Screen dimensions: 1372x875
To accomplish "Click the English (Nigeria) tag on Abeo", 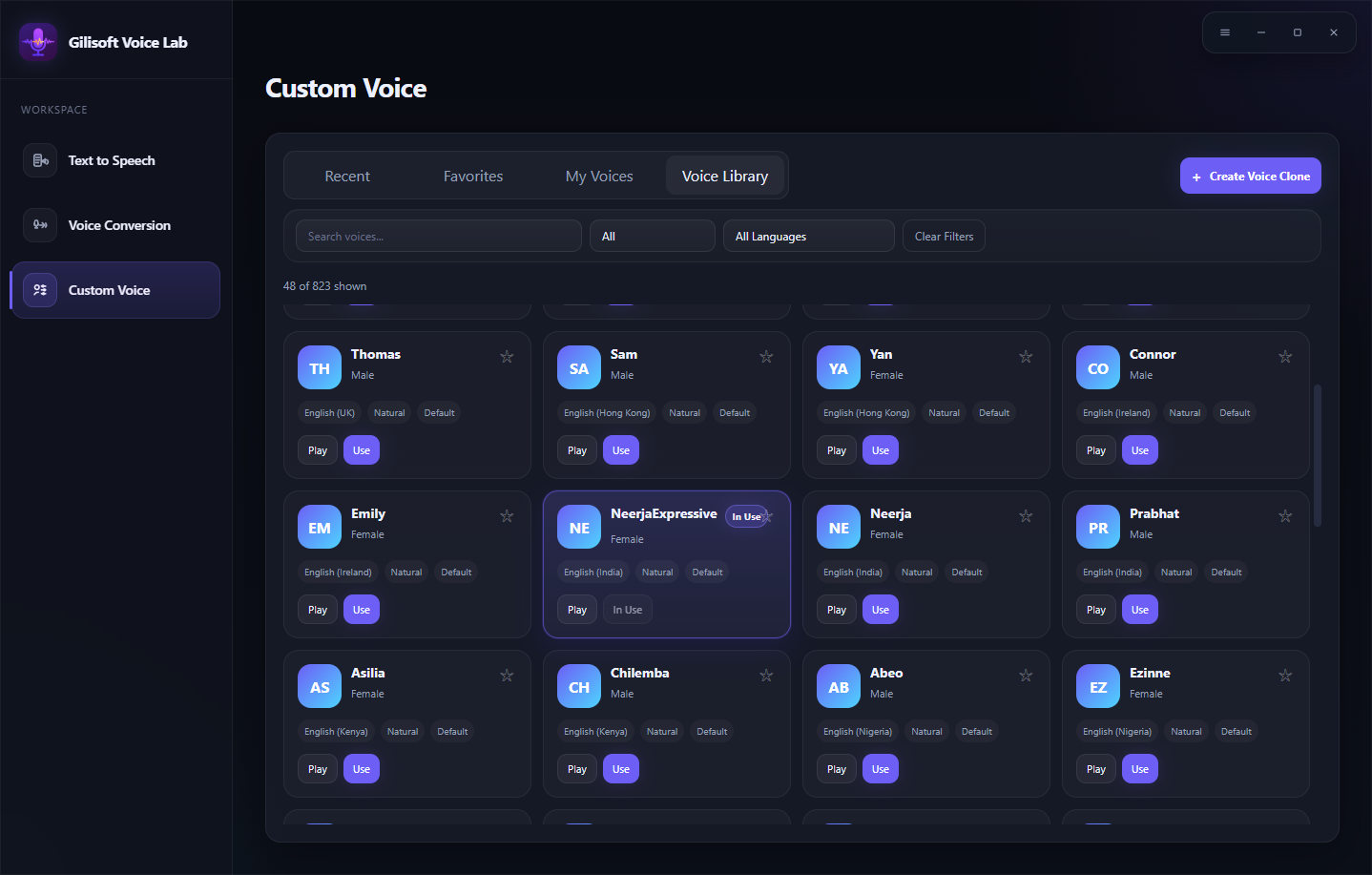I will [x=858, y=732].
